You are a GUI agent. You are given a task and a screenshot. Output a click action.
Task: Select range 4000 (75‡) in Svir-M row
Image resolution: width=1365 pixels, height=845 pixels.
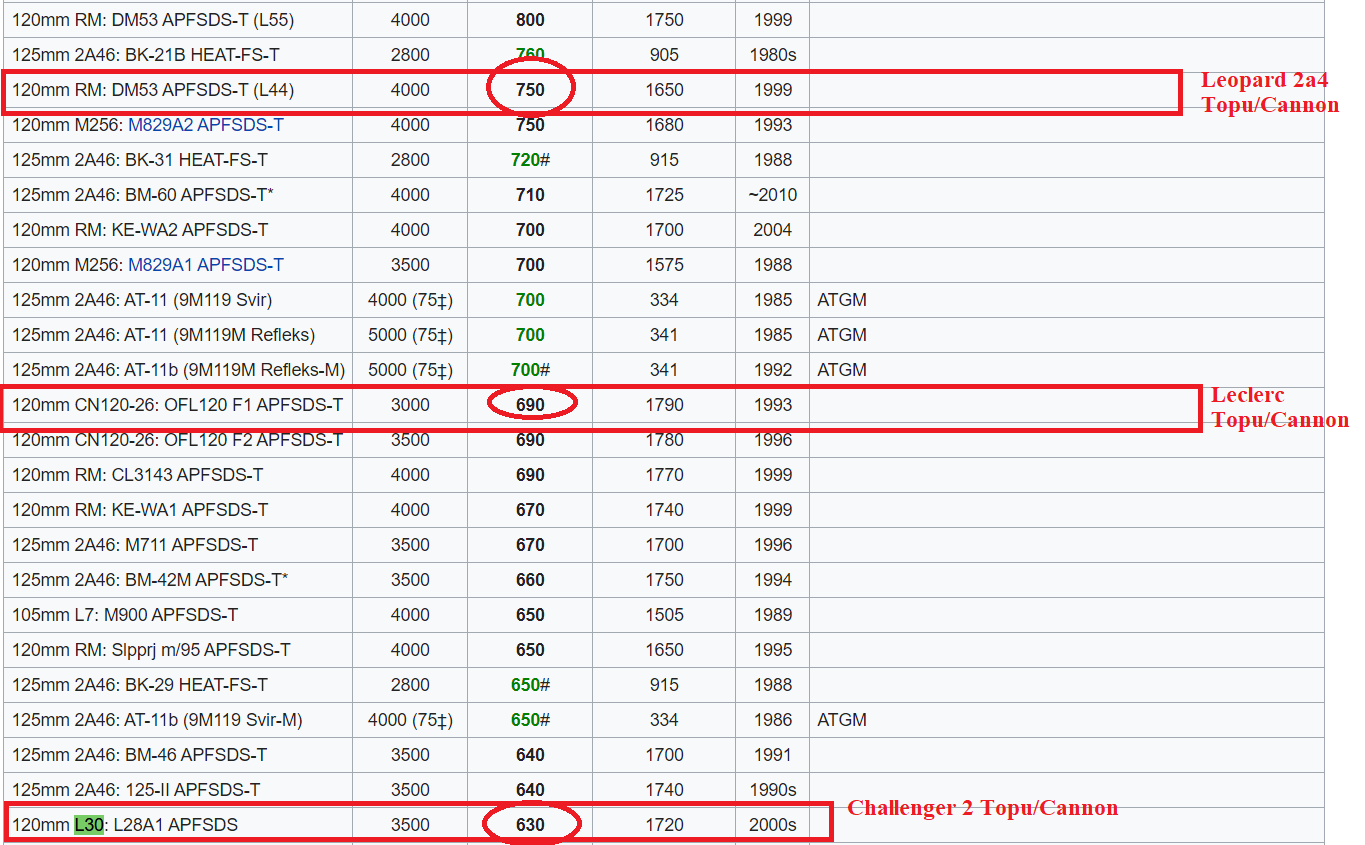tap(410, 720)
